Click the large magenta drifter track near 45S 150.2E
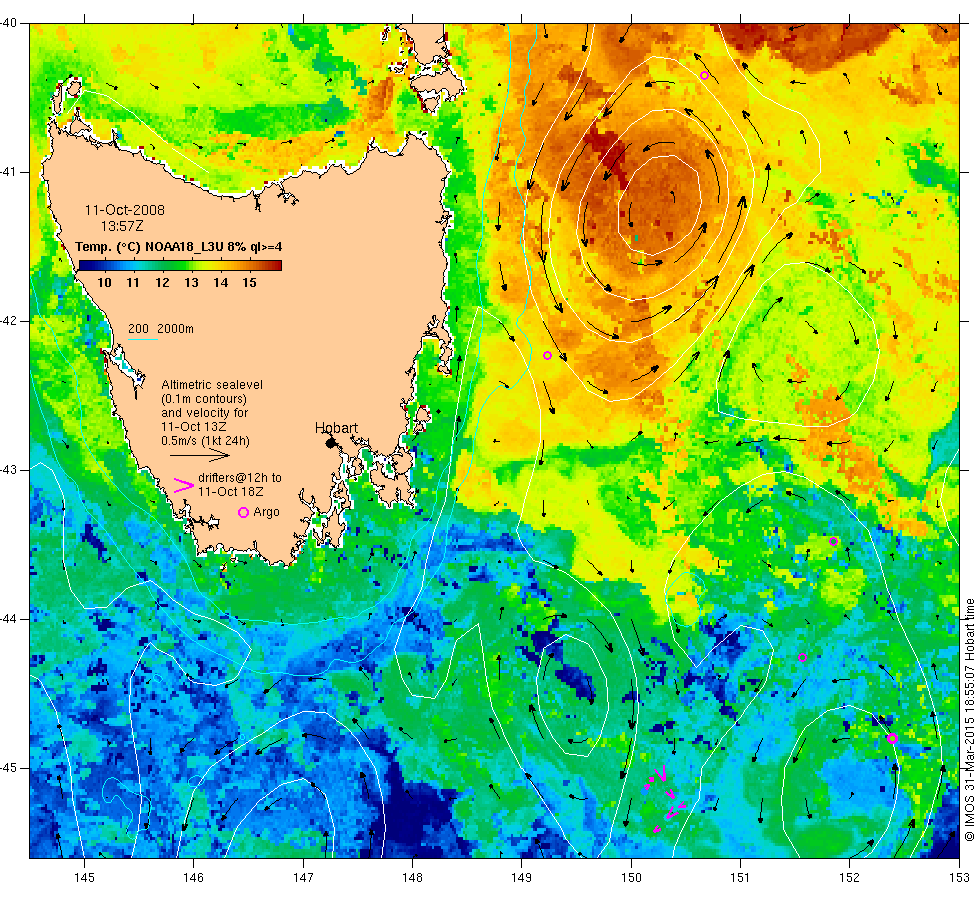 (x=659, y=774)
